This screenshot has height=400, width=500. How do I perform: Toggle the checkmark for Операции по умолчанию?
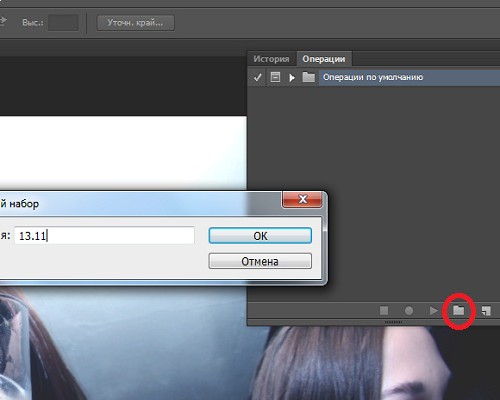coord(257,78)
